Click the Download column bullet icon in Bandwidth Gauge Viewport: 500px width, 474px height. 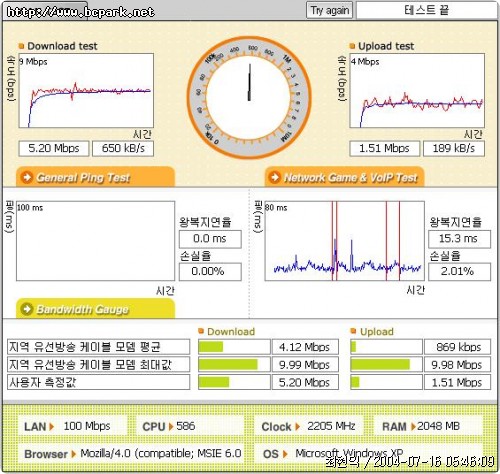pyautogui.click(x=201, y=331)
